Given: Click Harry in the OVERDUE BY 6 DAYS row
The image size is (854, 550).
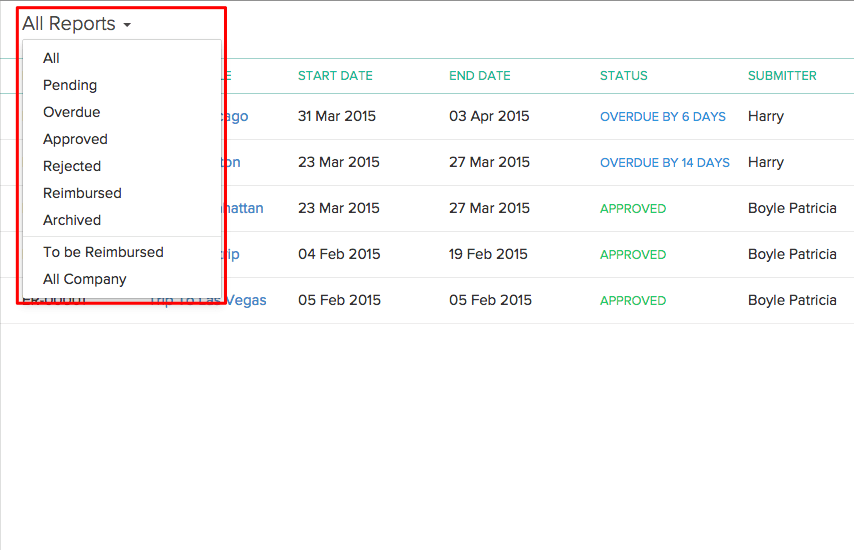Looking at the screenshot, I should point(766,116).
